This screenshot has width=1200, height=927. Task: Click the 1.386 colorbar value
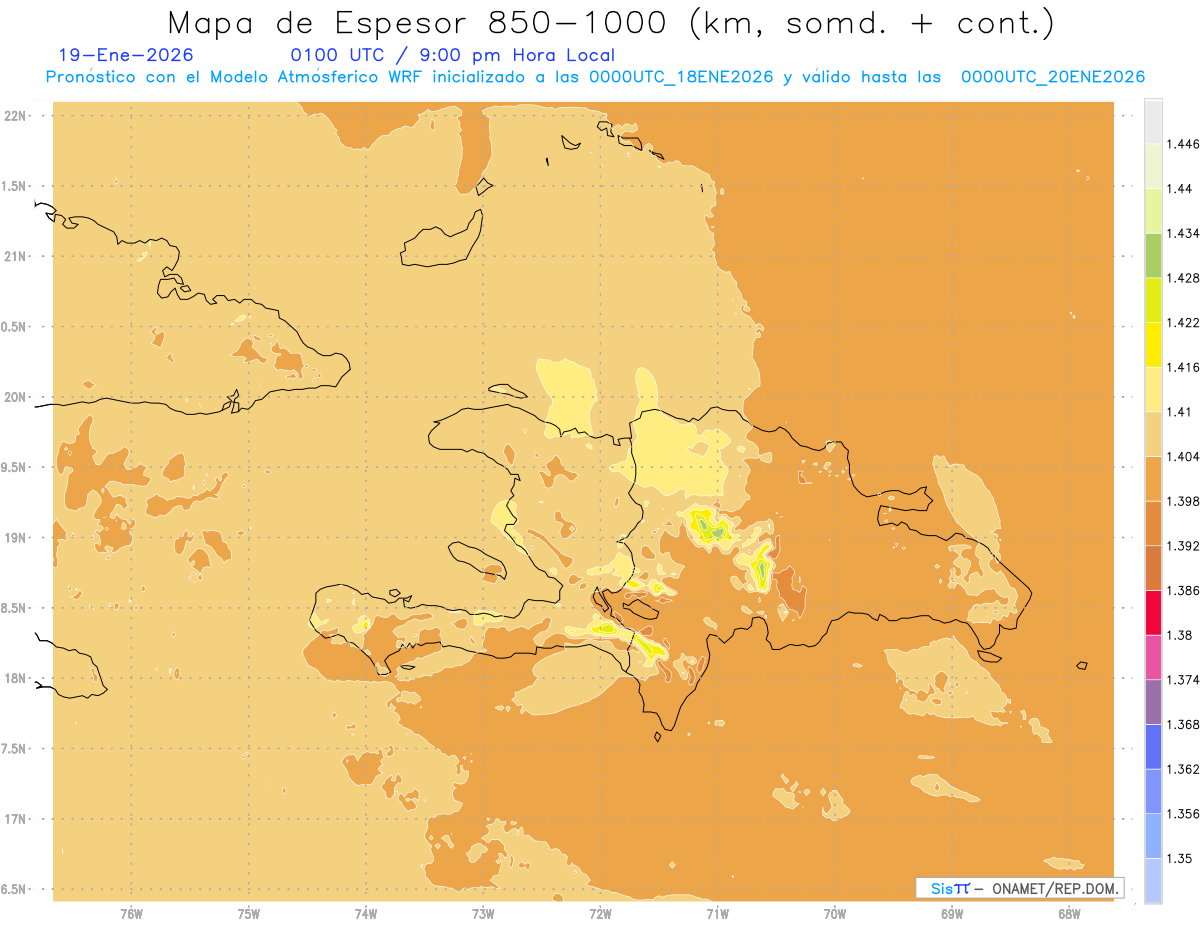(1183, 591)
